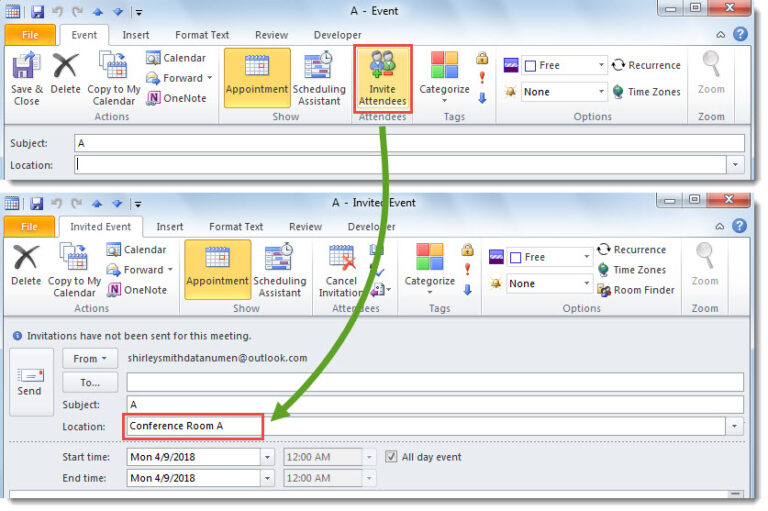Click Previous Item arrow in Invited Event toolbar
This screenshot has height=511, width=768.
96,203
